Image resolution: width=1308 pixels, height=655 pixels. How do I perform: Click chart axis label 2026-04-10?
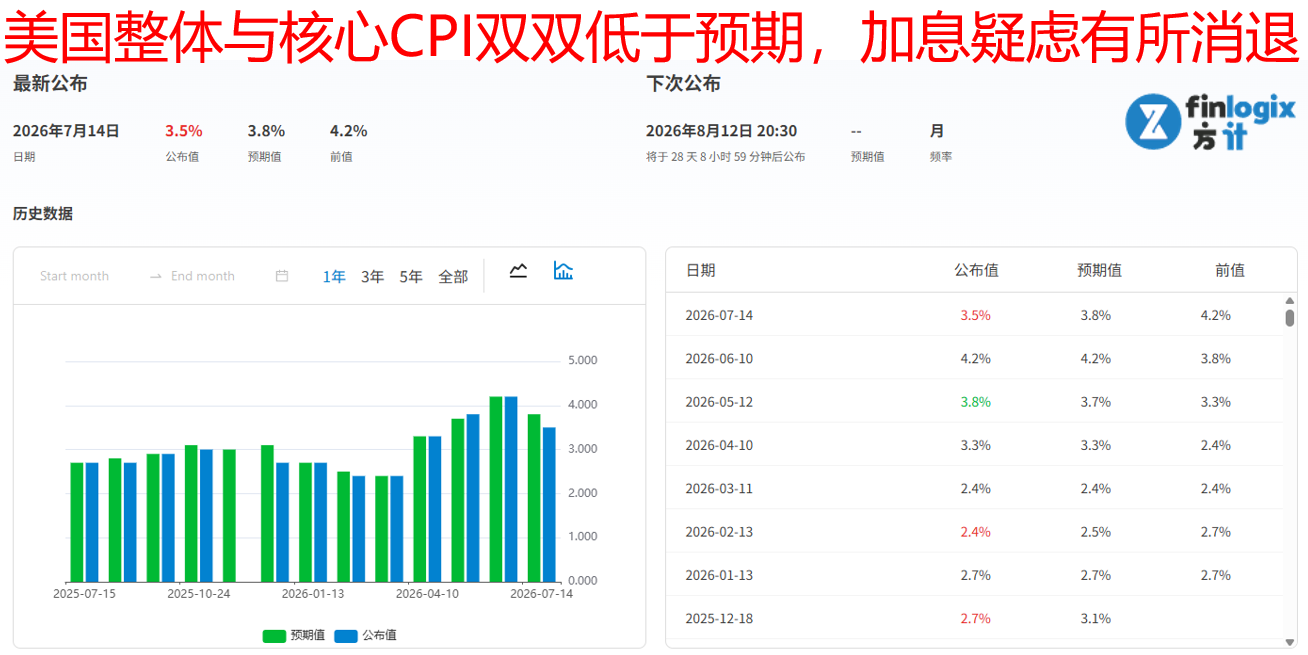[428, 593]
